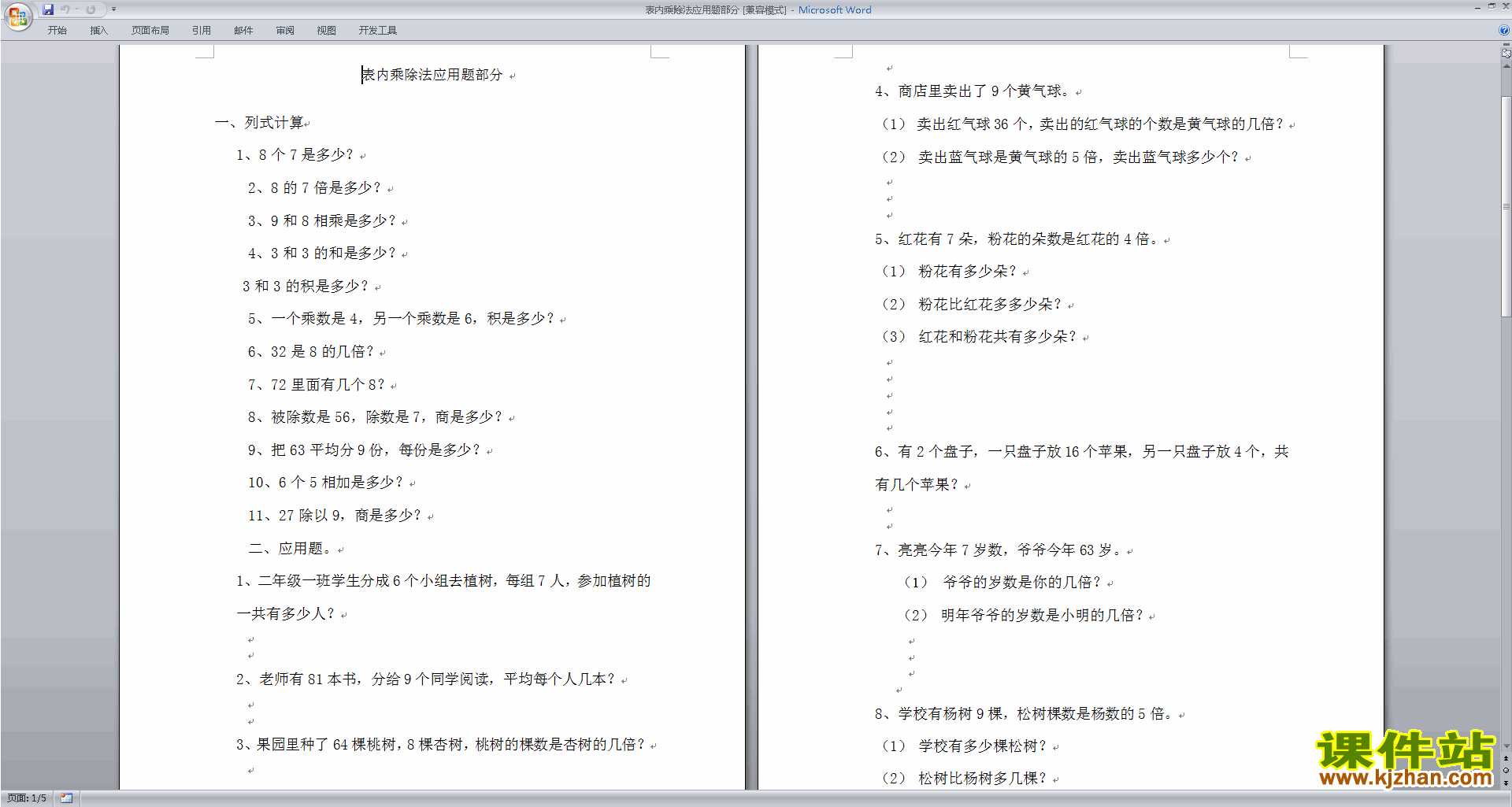This screenshot has width=1512, height=807.
Task: Click the line 果园里种了64棵桃树
Action: tap(442, 745)
